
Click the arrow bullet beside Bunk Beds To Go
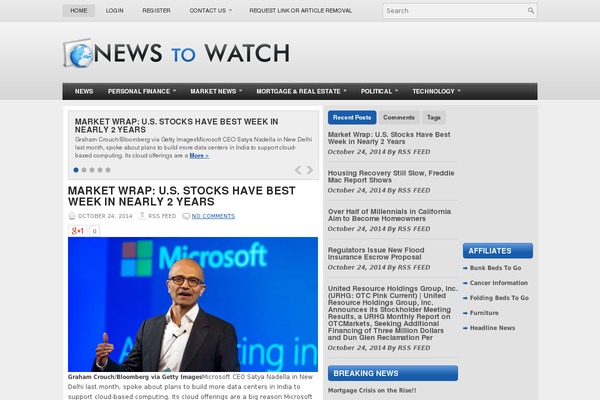click(465, 268)
